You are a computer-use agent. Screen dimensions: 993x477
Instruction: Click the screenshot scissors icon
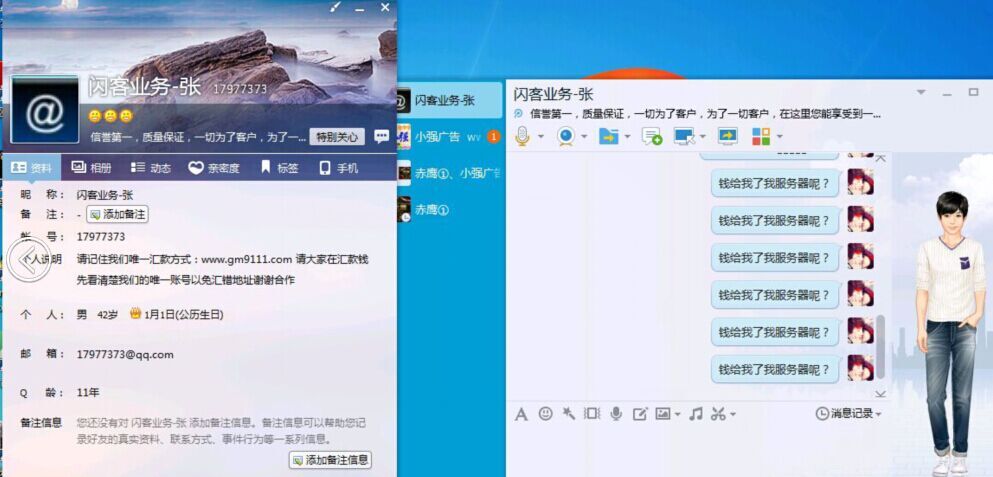tap(718, 414)
